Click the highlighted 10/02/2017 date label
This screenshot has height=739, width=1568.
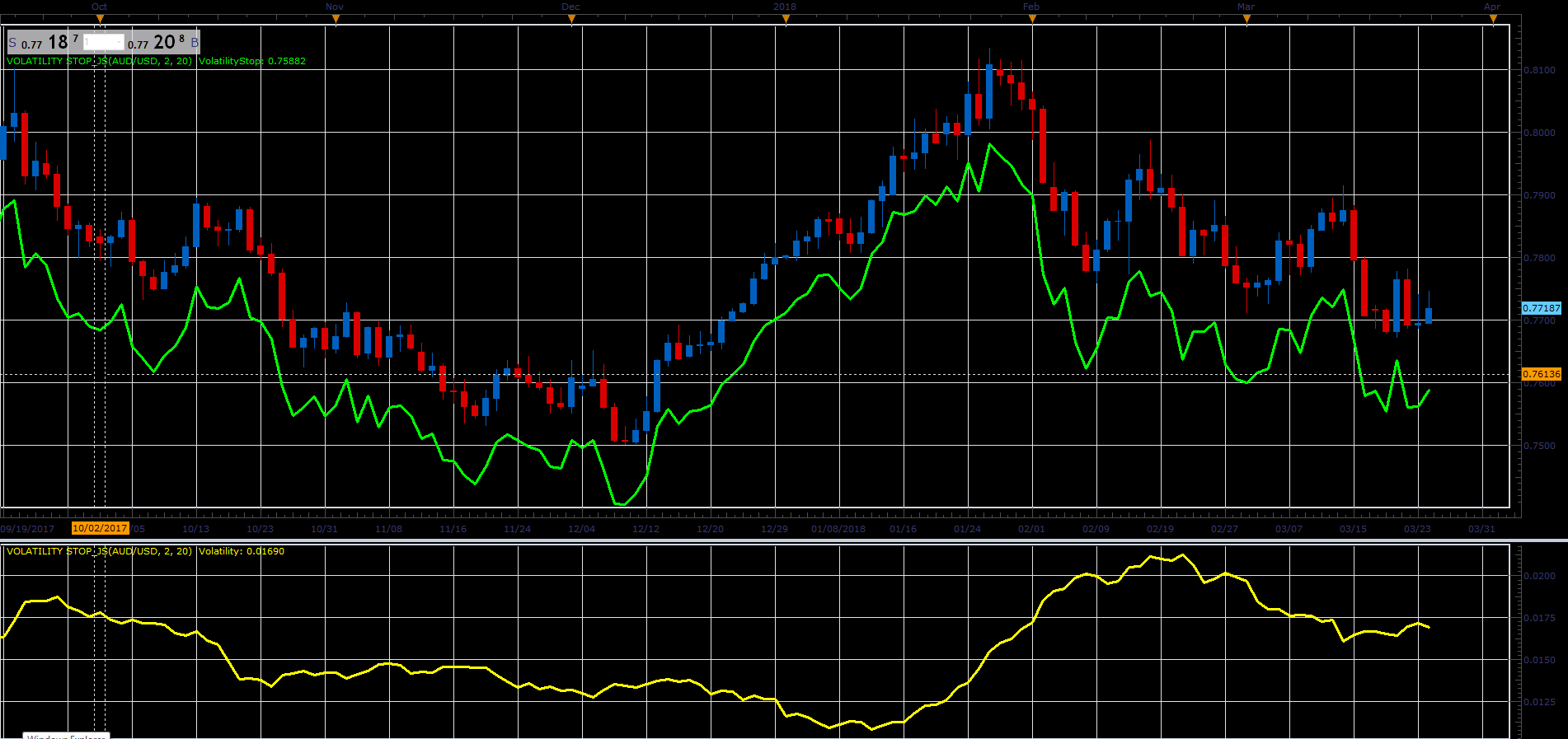click(x=100, y=528)
